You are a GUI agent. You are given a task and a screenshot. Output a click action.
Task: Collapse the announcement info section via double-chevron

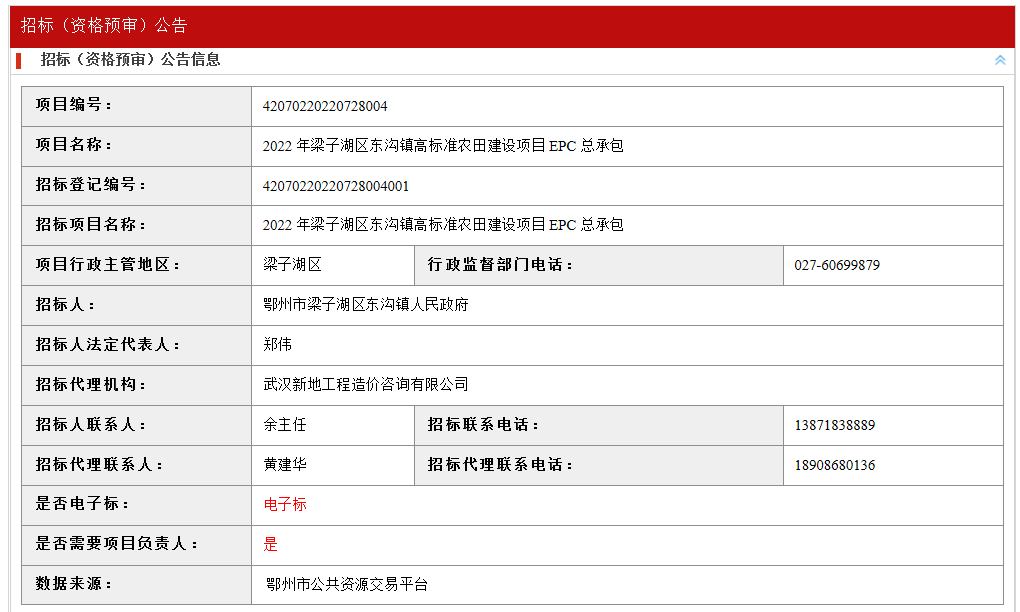pos(1000,60)
